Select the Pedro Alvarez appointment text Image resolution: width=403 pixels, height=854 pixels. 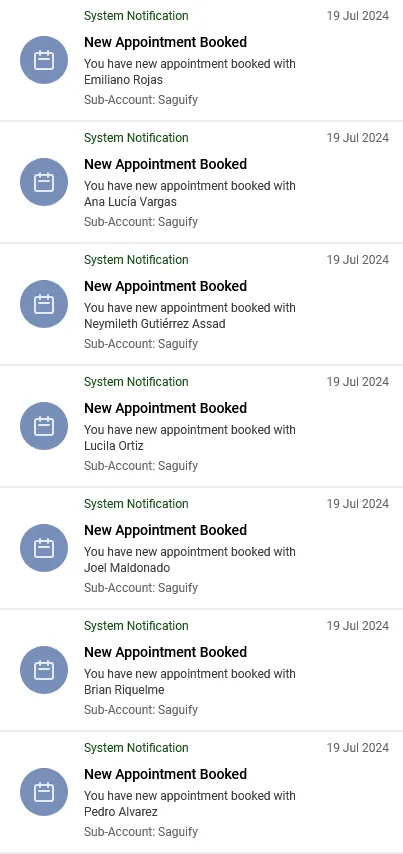(x=190, y=804)
